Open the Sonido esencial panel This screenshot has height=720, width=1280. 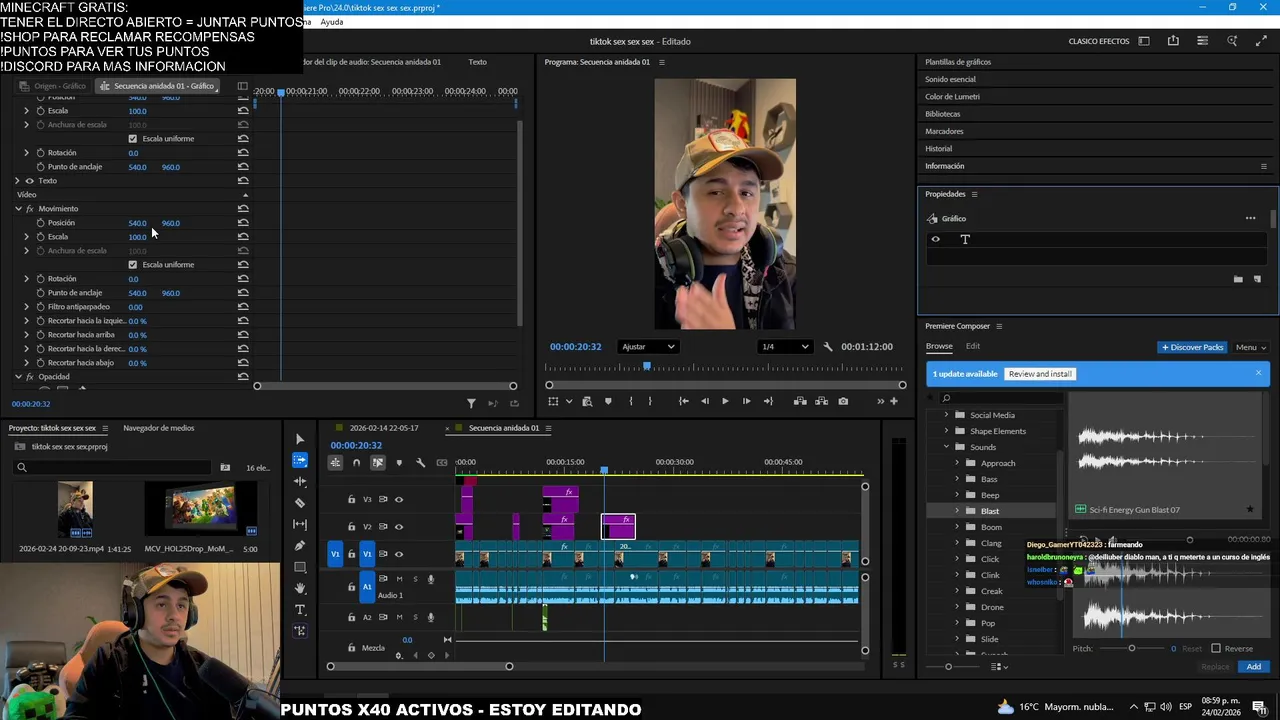[x=950, y=79]
